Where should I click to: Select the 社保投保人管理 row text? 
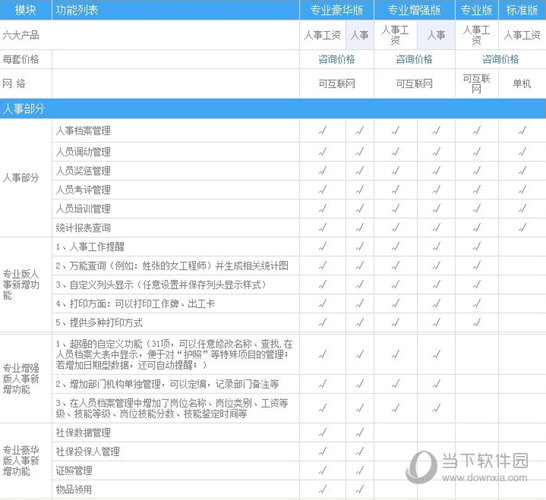(x=88, y=452)
